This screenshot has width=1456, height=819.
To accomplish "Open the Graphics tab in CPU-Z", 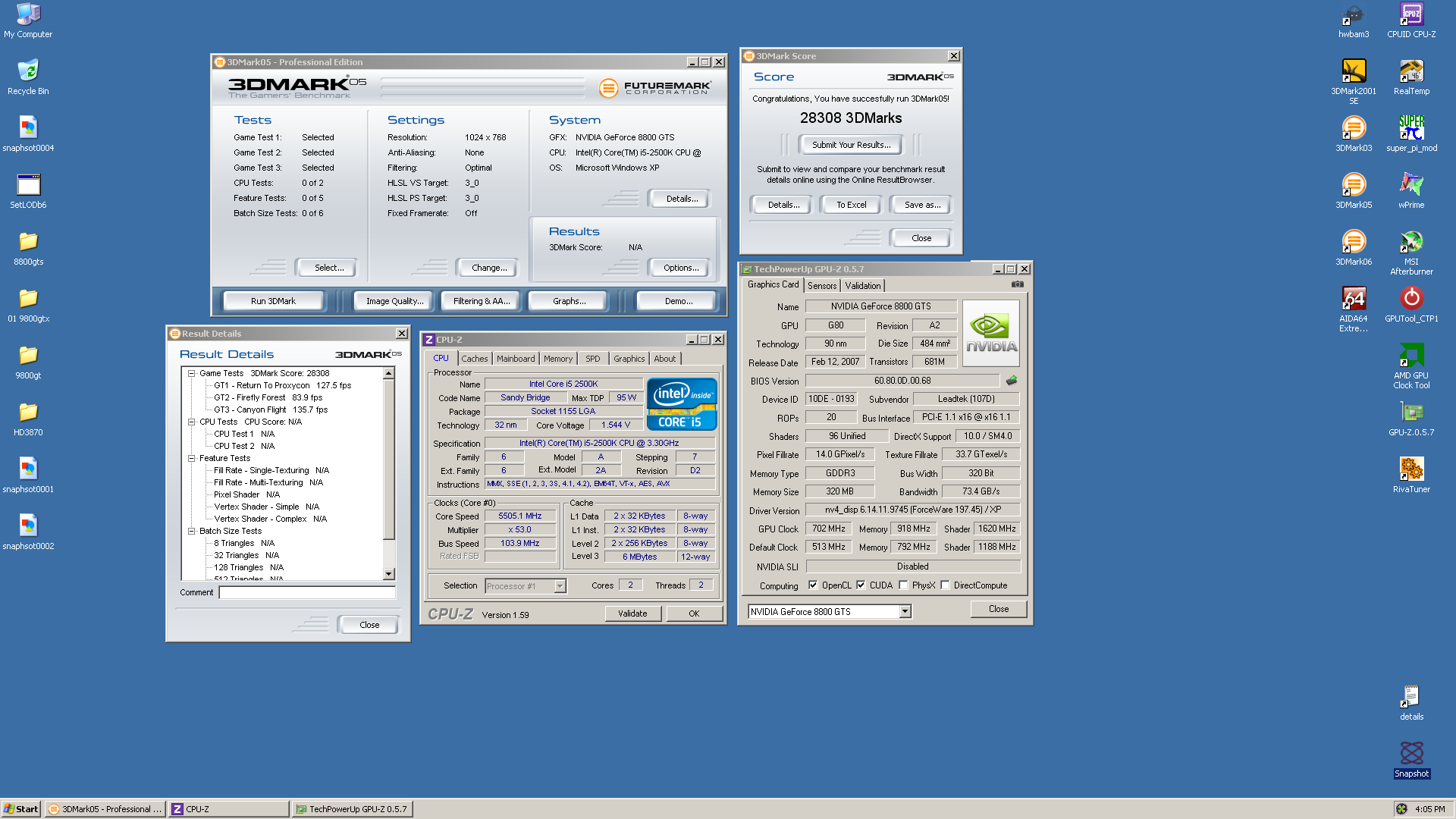I will [x=629, y=359].
